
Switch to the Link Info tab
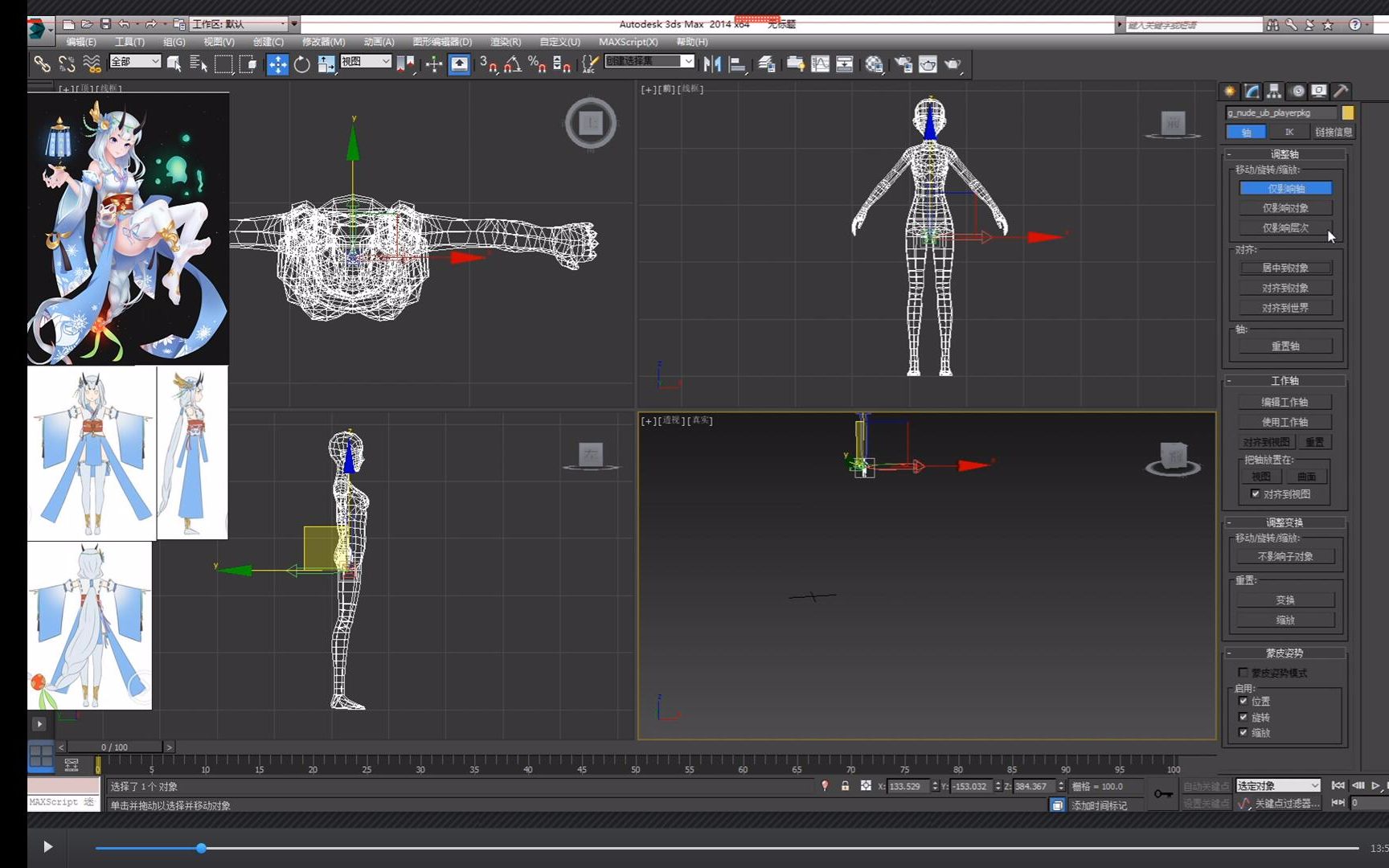point(1333,132)
